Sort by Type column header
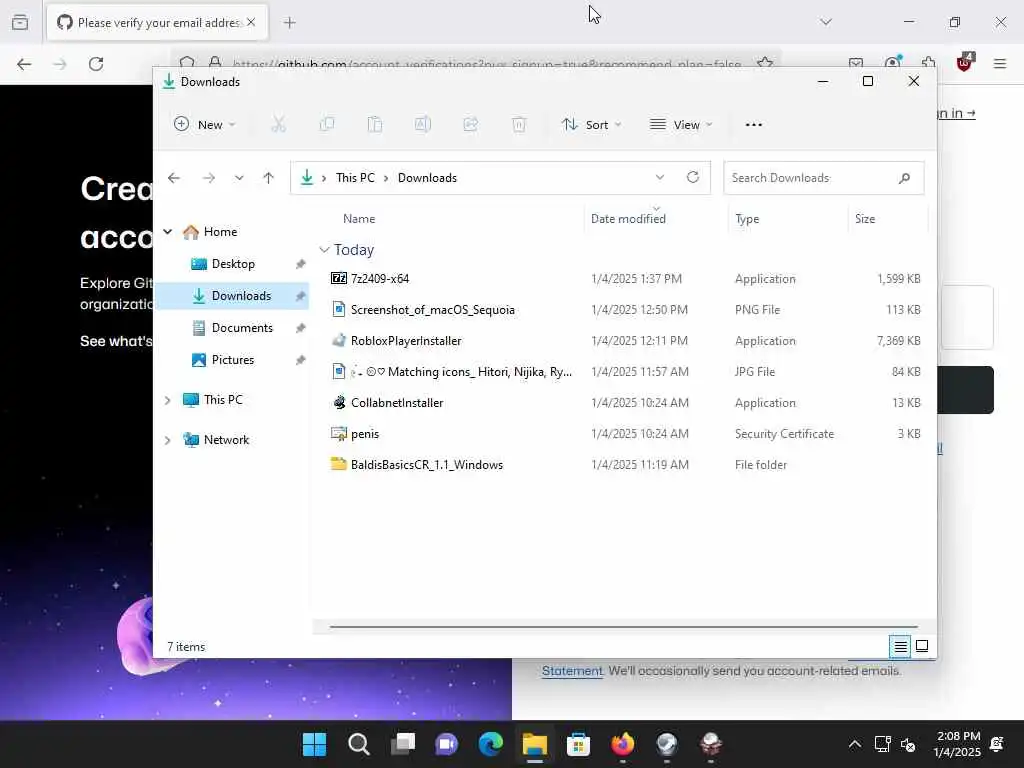Screen dimensions: 1024x768 click(747, 219)
